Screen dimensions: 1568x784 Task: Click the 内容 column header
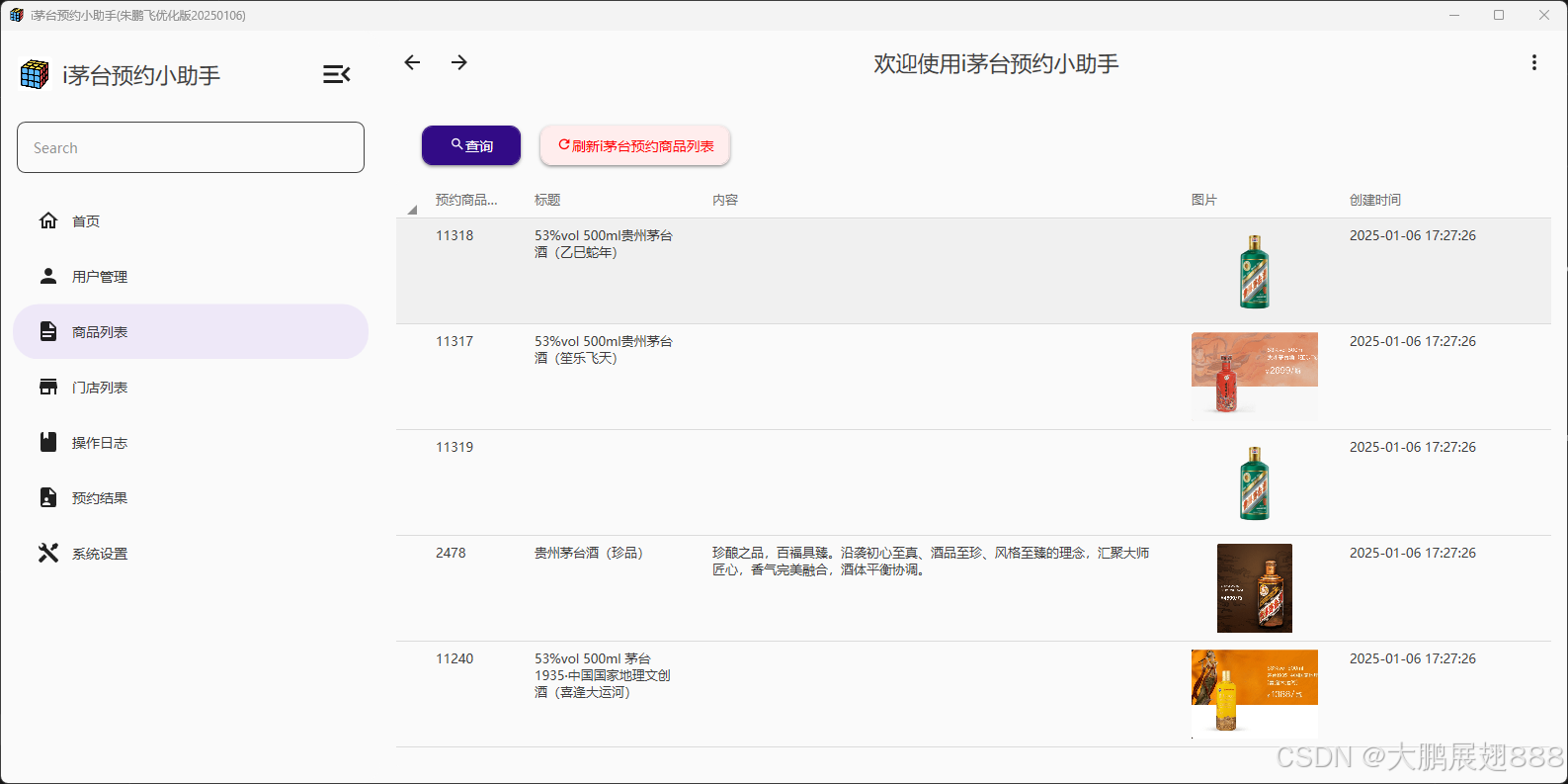[725, 200]
